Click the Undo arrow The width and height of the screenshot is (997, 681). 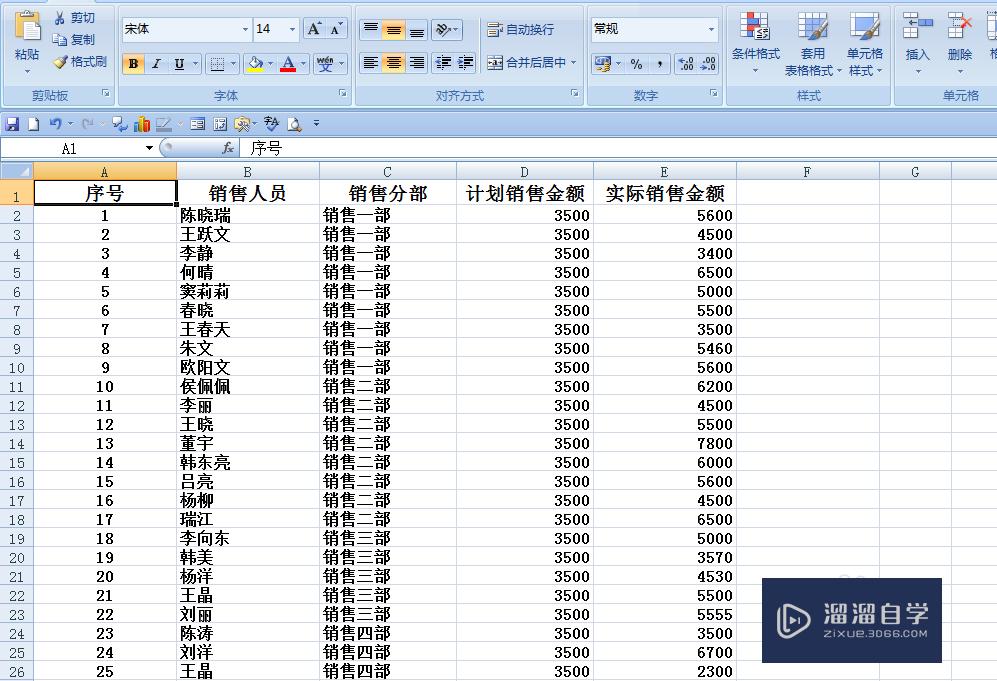(56, 124)
